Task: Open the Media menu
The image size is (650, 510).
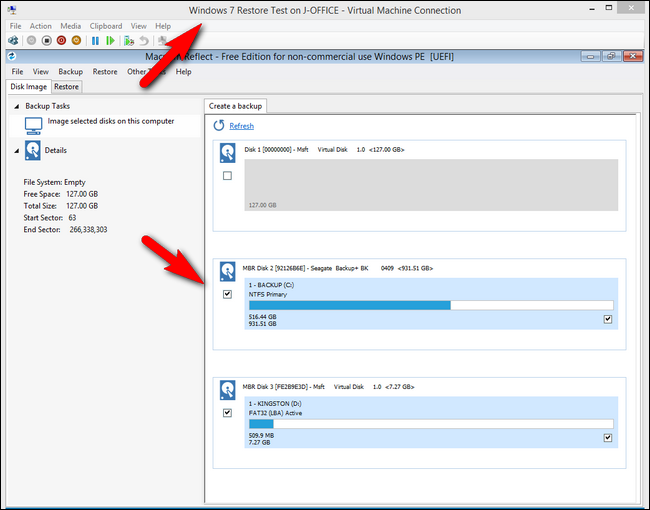Action: coord(71,26)
